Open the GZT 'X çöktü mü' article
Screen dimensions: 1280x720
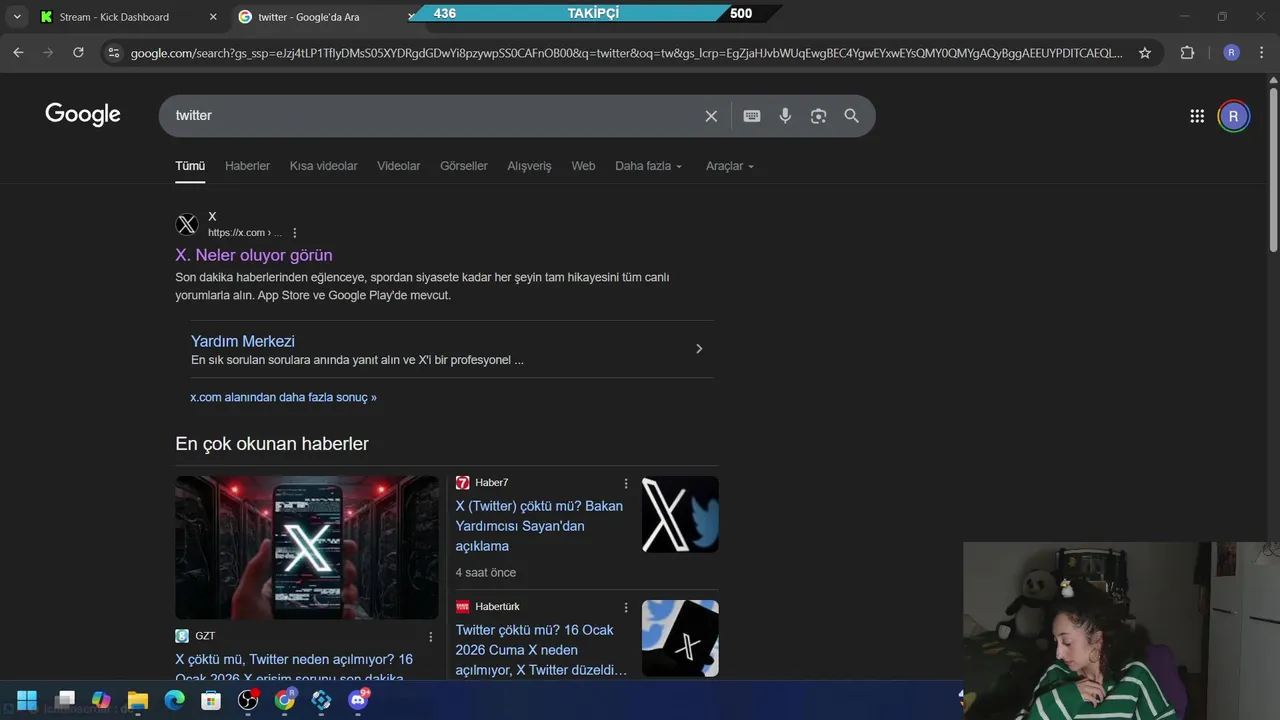coord(294,668)
